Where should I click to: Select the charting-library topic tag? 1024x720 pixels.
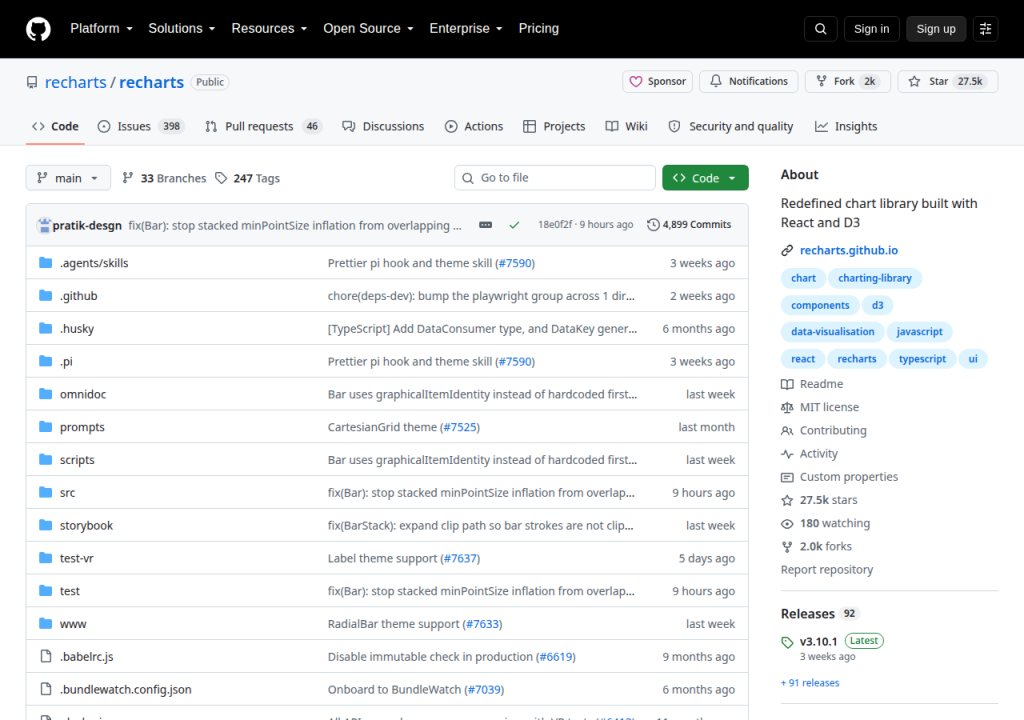[x=874, y=278]
